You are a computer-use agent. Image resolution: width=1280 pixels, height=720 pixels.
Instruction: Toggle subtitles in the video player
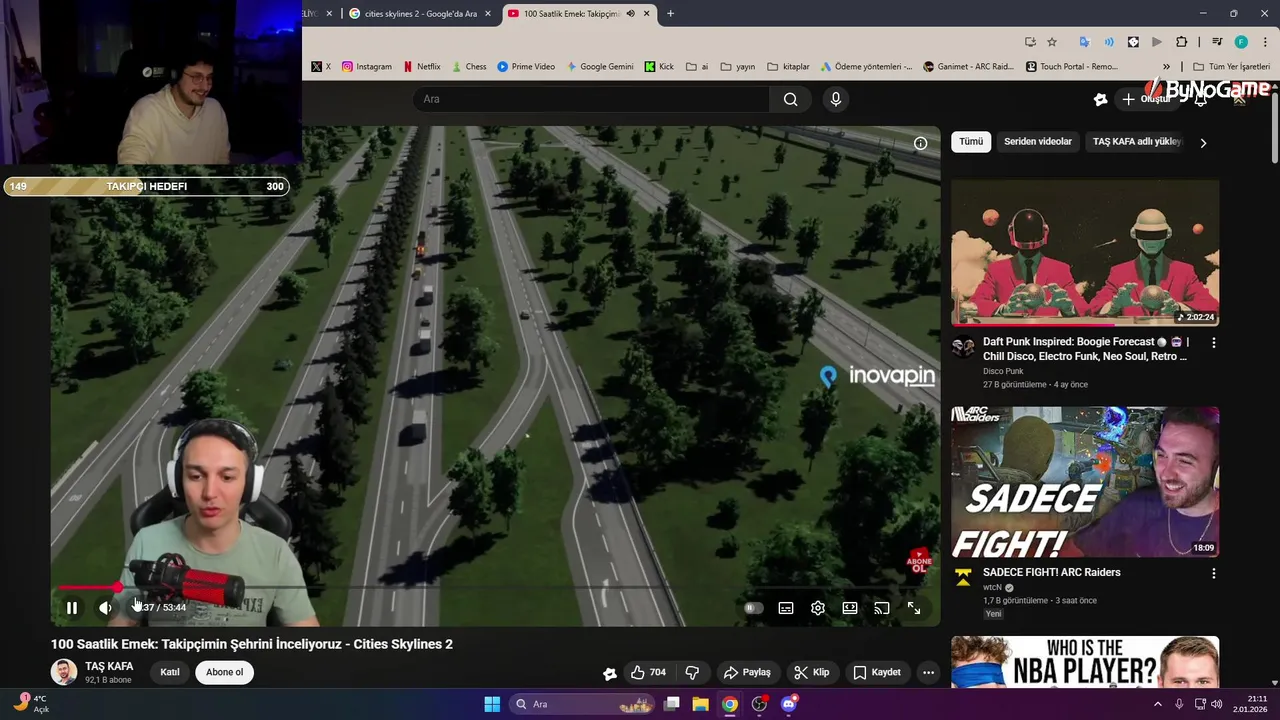point(786,608)
